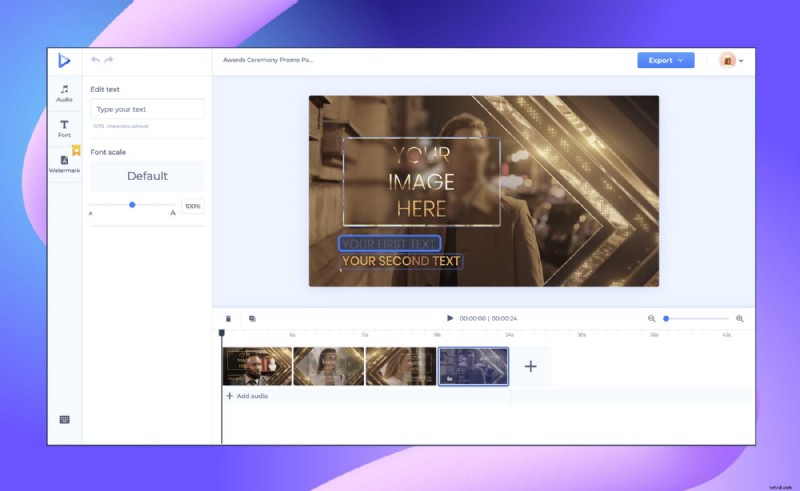Image resolution: width=800 pixels, height=491 pixels.
Task: Click the Type your text input field
Action: [x=147, y=109]
